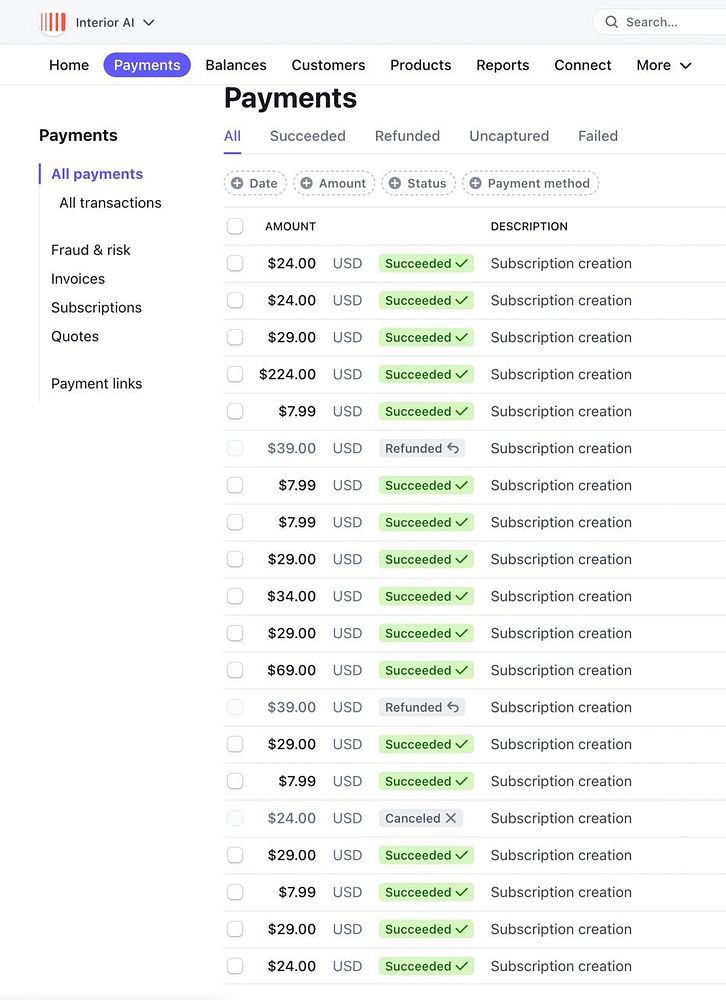
Task: Switch to the Refunded tab
Action: 407,136
